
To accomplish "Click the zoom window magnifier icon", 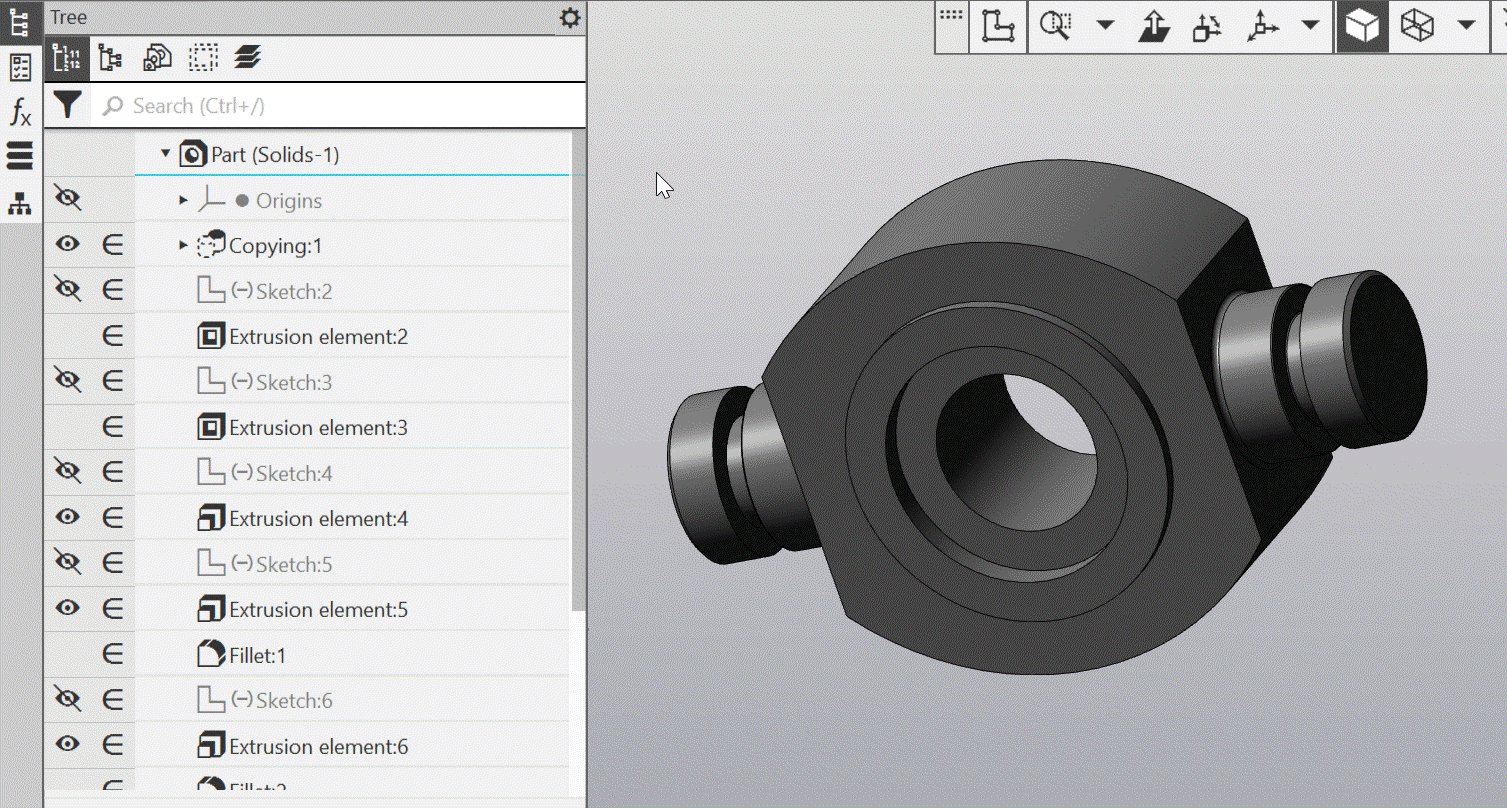I will [1055, 27].
